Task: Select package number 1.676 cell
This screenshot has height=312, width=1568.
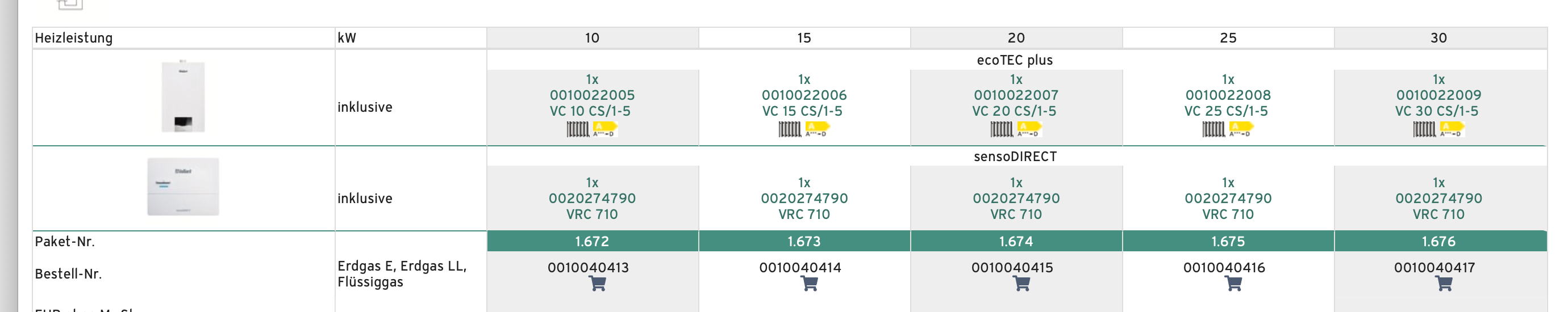Action: pyautogui.click(x=1440, y=242)
